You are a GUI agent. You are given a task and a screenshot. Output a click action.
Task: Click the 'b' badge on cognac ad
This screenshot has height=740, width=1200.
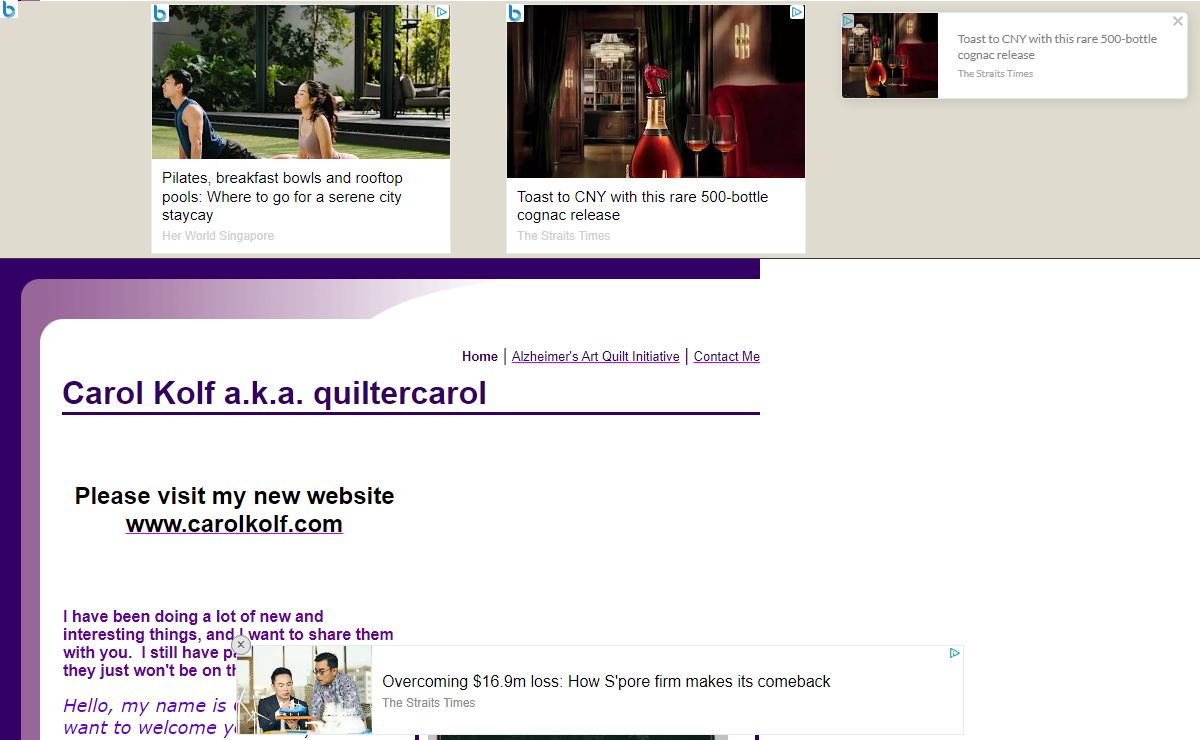(515, 13)
